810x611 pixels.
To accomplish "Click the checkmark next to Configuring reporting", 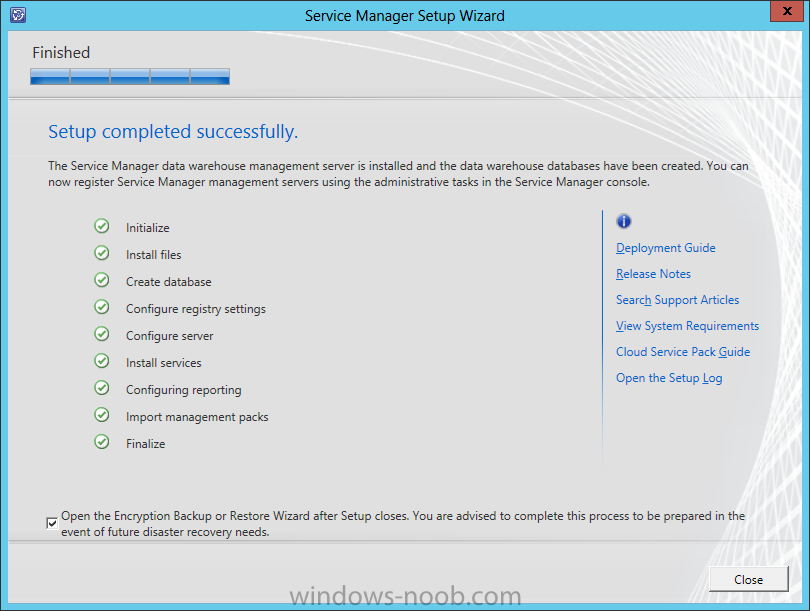I will [x=102, y=388].
